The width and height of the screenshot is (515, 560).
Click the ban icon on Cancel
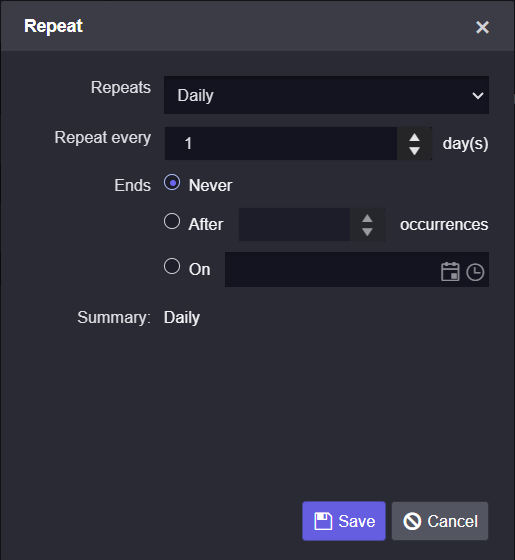point(412,521)
